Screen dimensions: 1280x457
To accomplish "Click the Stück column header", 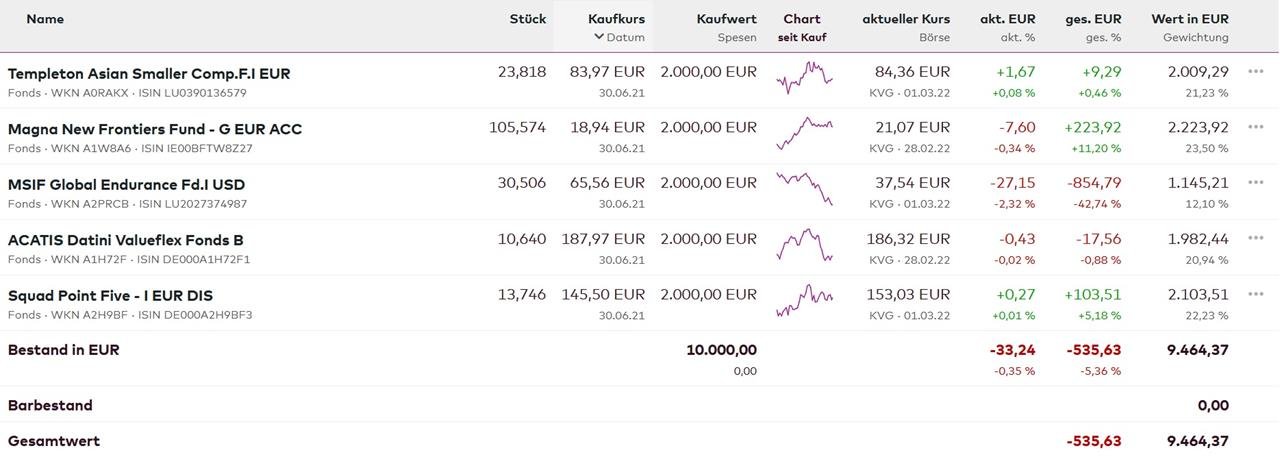I will [527, 19].
